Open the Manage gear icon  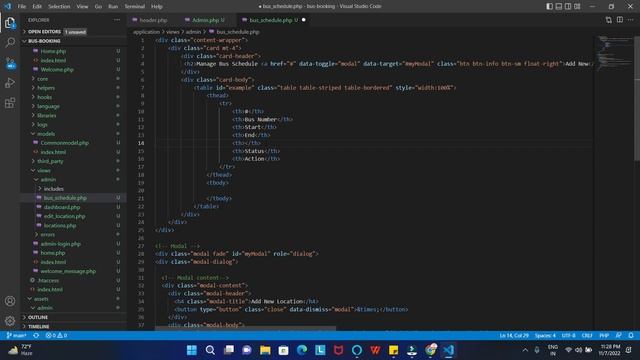tap(10, 321)
